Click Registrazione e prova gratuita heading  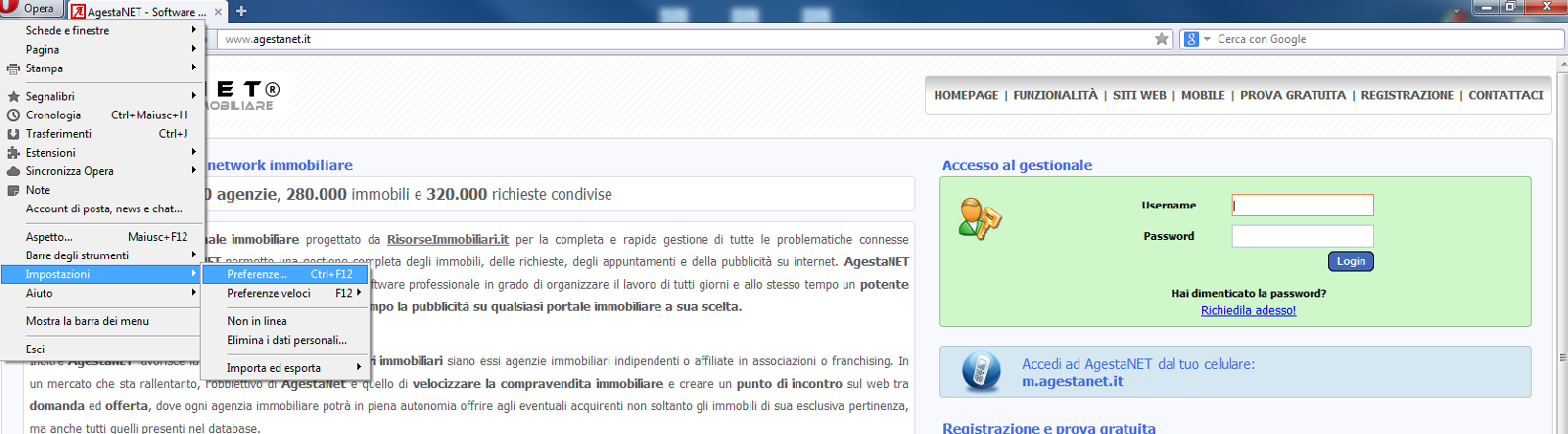tap(1049, 428)
